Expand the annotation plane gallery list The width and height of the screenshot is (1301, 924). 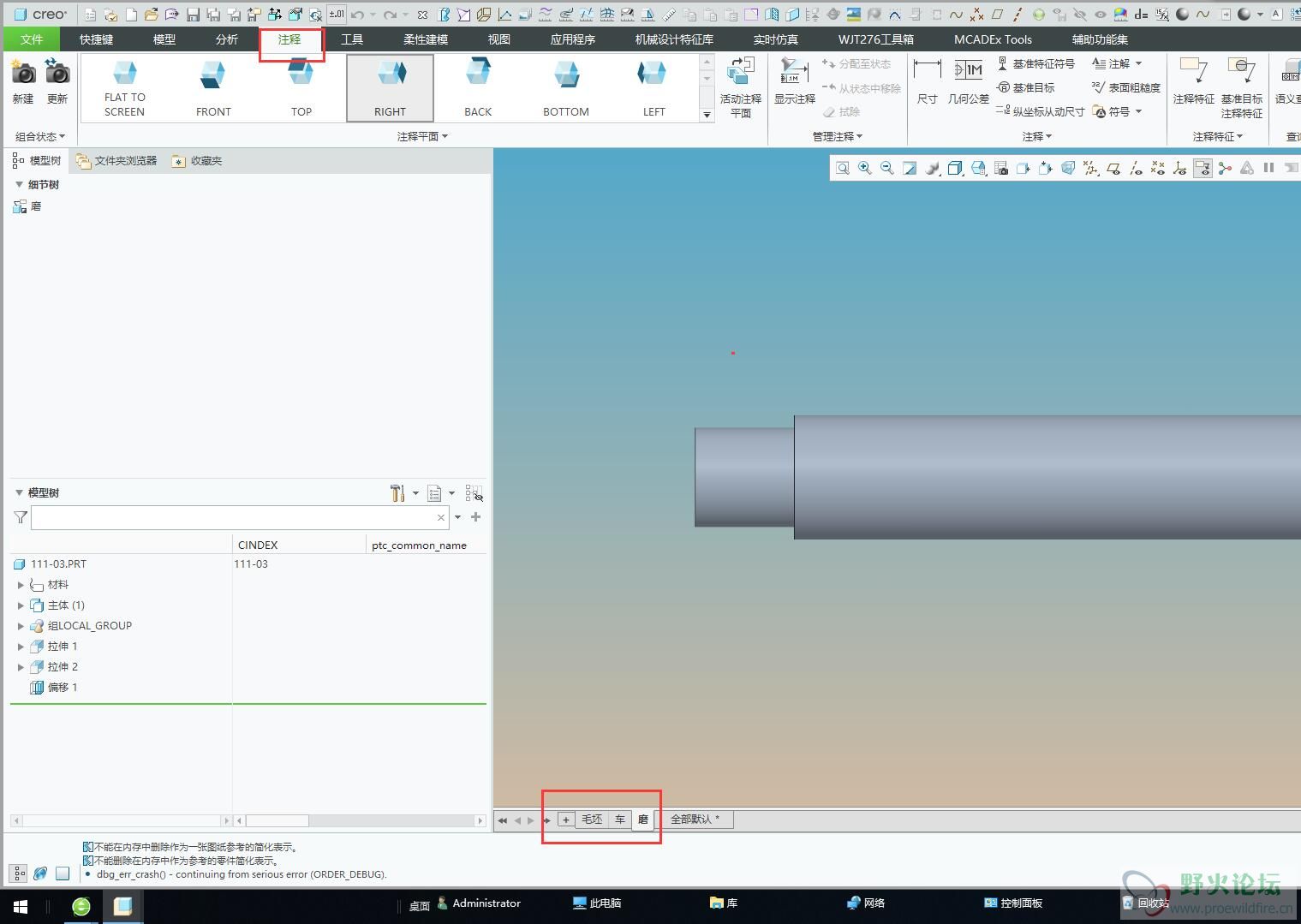(x=707, y=115)
